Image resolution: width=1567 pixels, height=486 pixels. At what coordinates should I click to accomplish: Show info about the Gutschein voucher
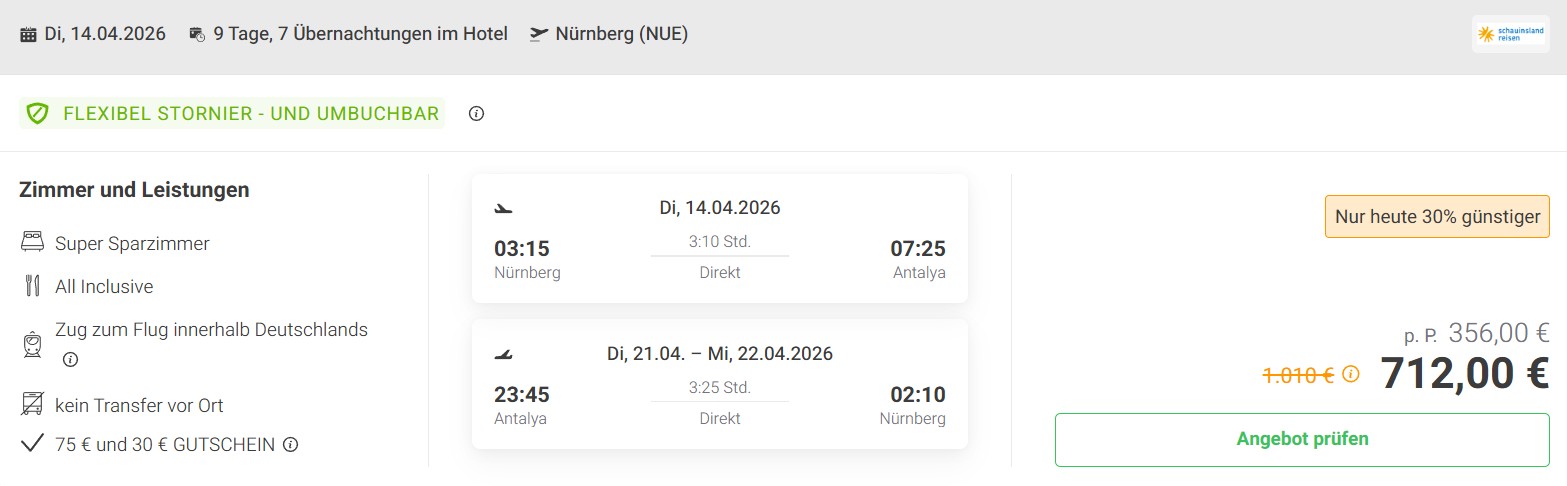point(290,444)
